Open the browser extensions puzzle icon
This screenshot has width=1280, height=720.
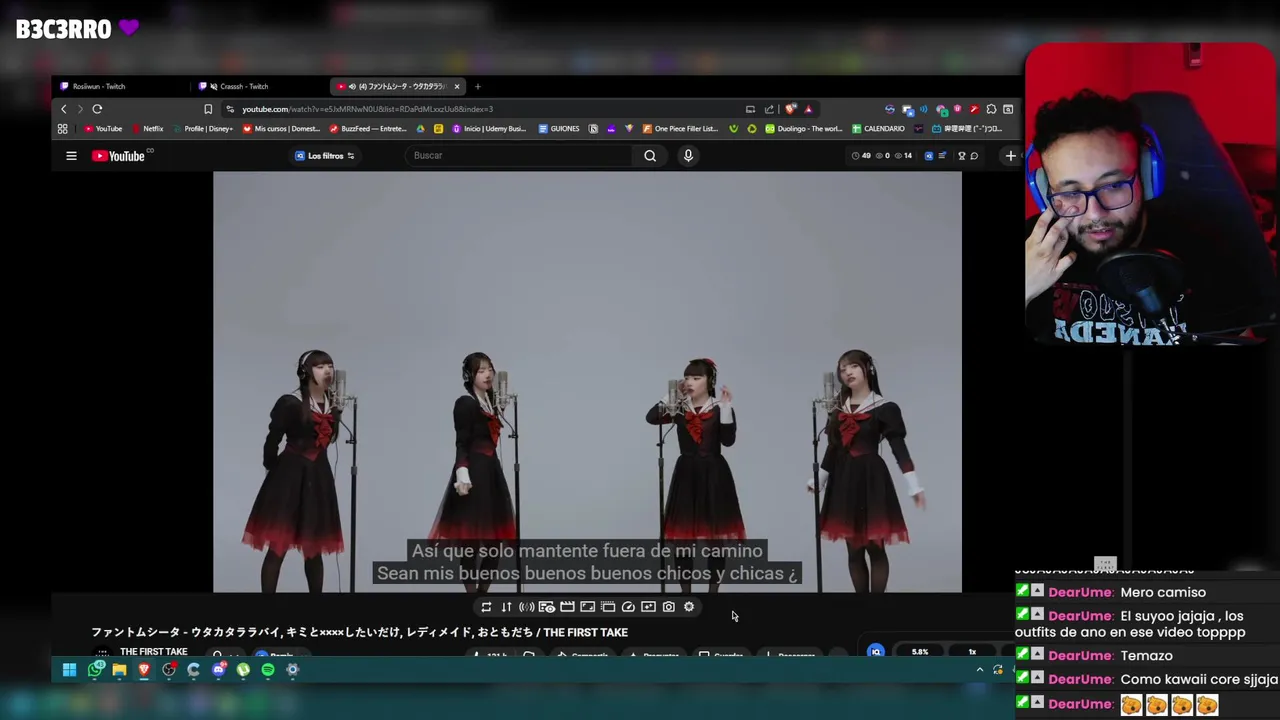point(991,109)
